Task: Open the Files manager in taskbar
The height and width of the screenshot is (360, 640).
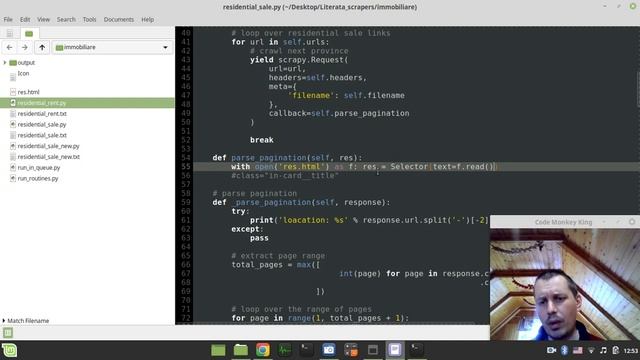Action: 241,350
